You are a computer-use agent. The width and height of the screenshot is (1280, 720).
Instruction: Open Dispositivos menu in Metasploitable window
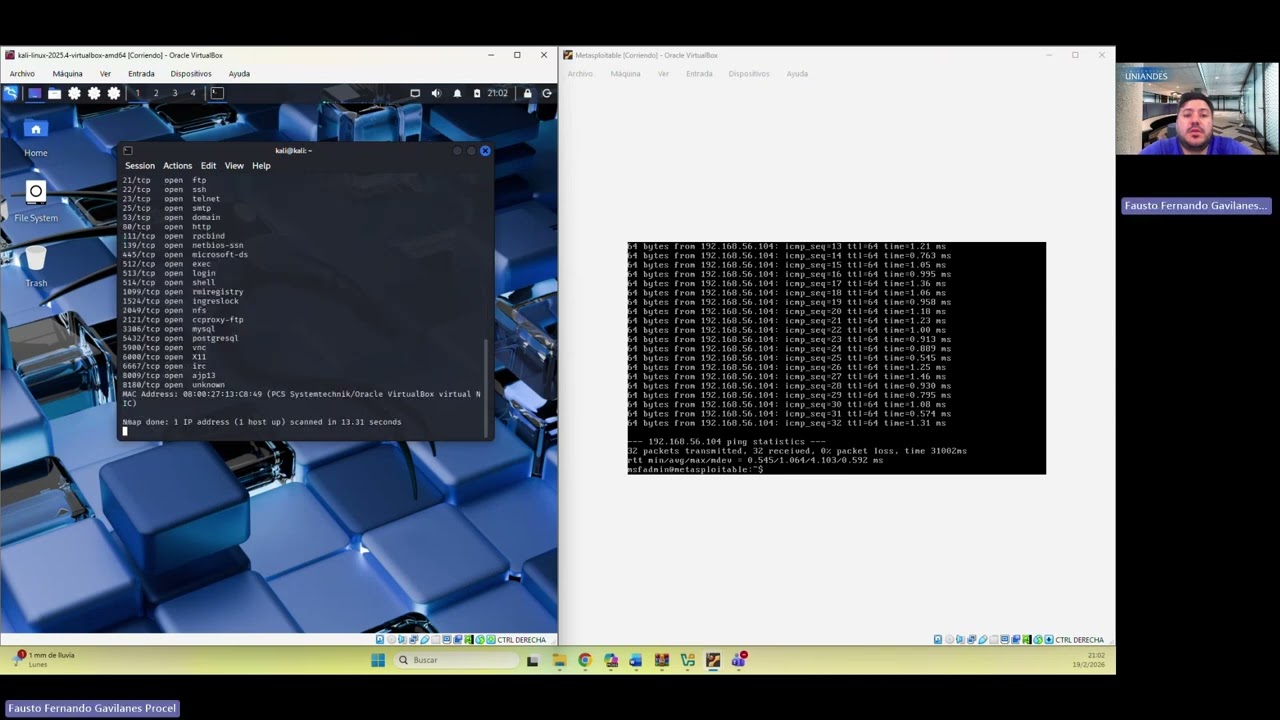tap(749, 74)
